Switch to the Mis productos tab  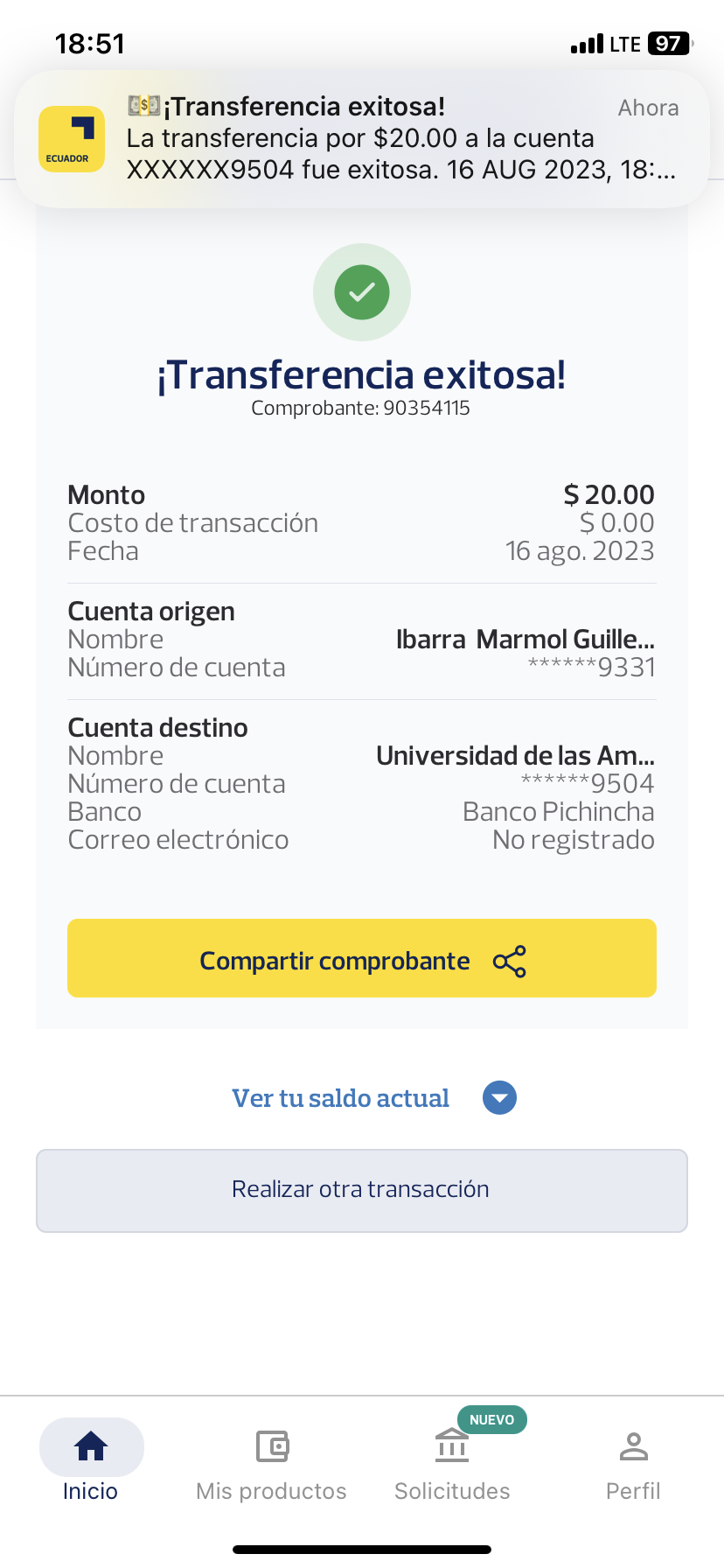click(271, 1490)
